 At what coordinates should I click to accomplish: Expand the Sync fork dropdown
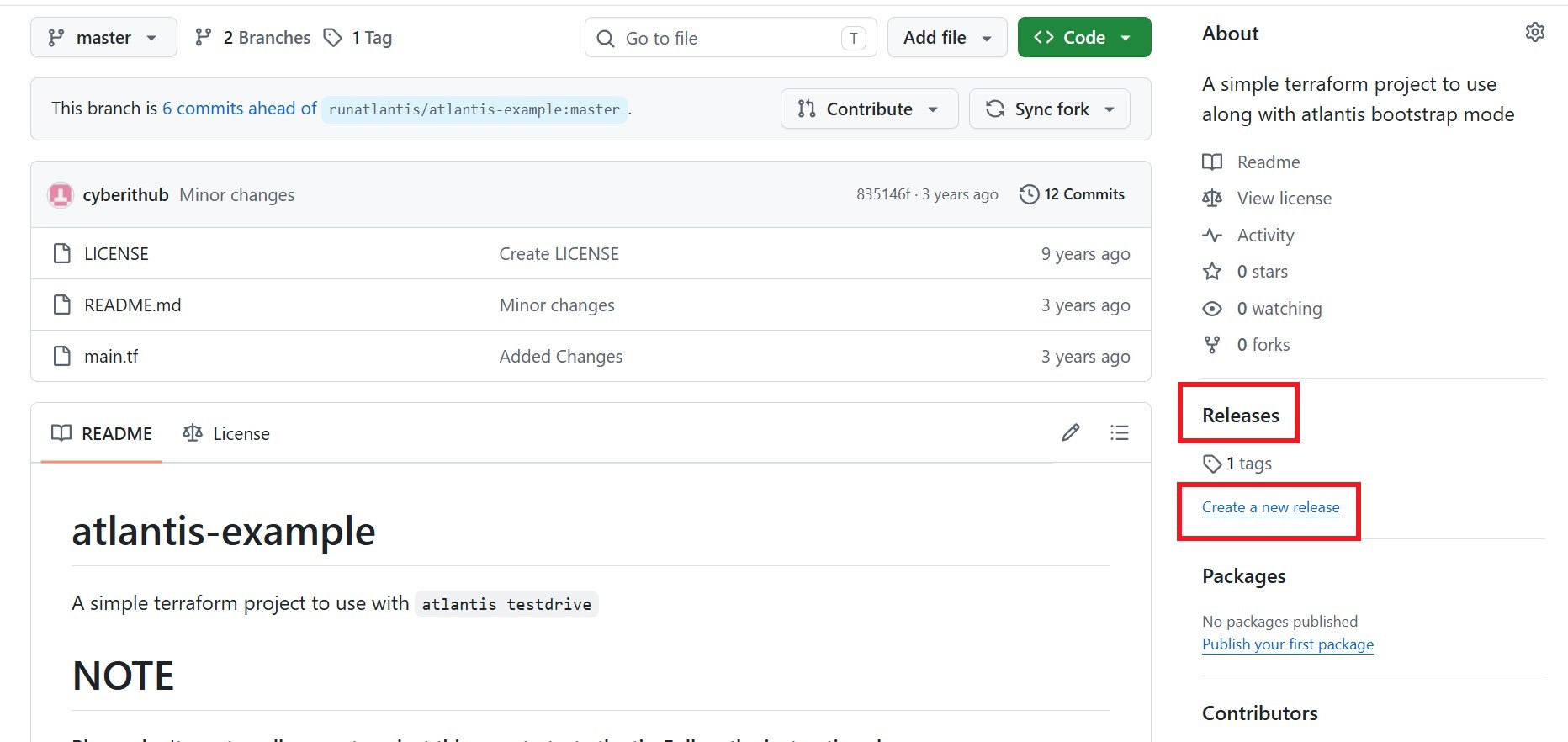click(1050, 109)
